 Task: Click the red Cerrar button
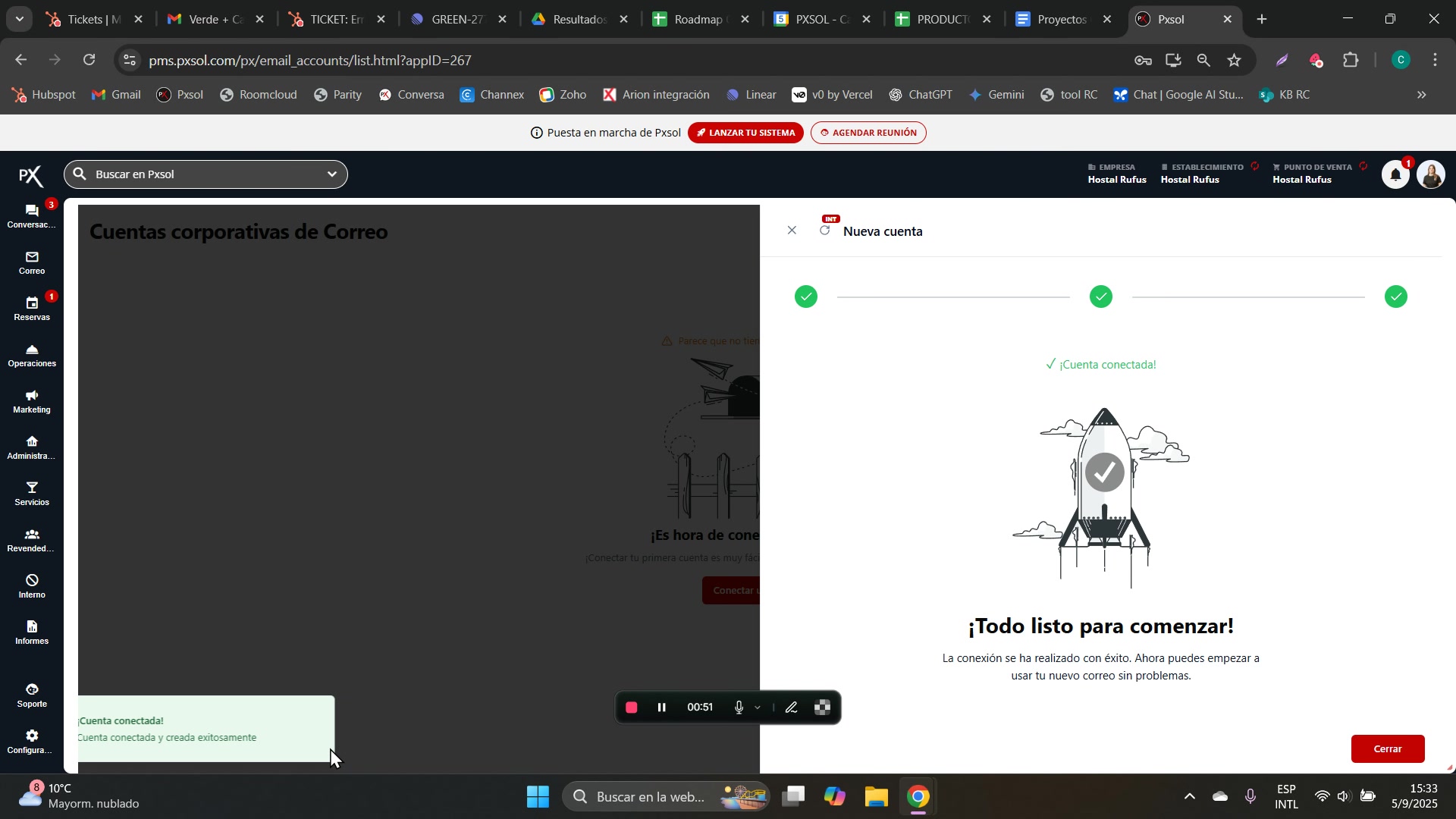point(1387,748)
